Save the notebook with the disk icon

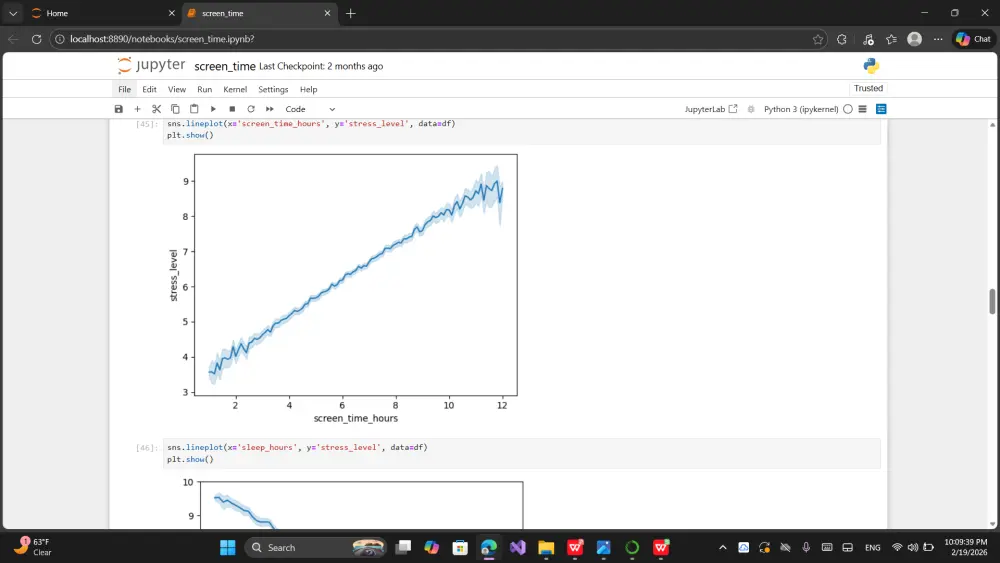click(x=119, y=109)
